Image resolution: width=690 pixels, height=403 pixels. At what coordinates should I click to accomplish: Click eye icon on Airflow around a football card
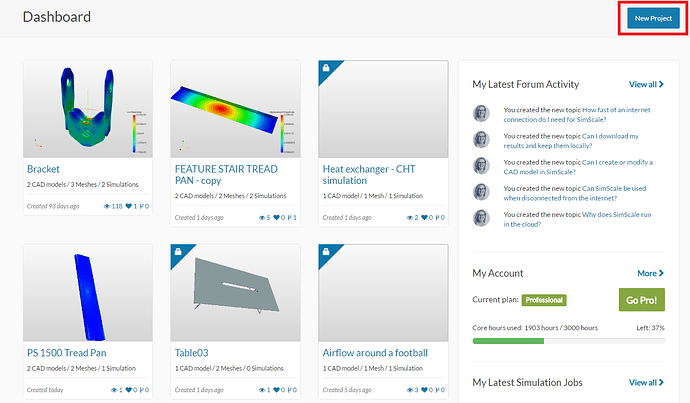[x=410, y=390]
